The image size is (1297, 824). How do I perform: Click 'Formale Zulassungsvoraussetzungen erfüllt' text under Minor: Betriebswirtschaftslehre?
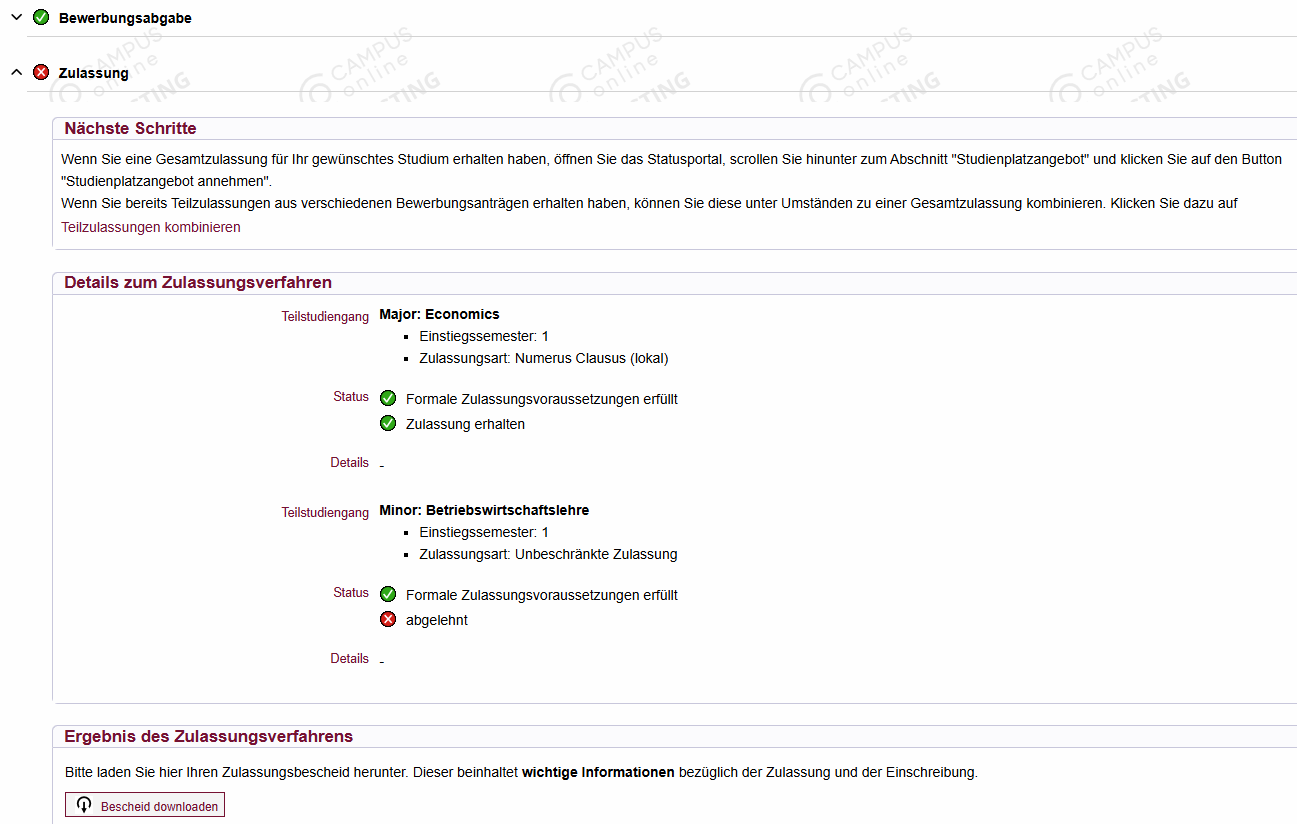[x=542, y=595]
